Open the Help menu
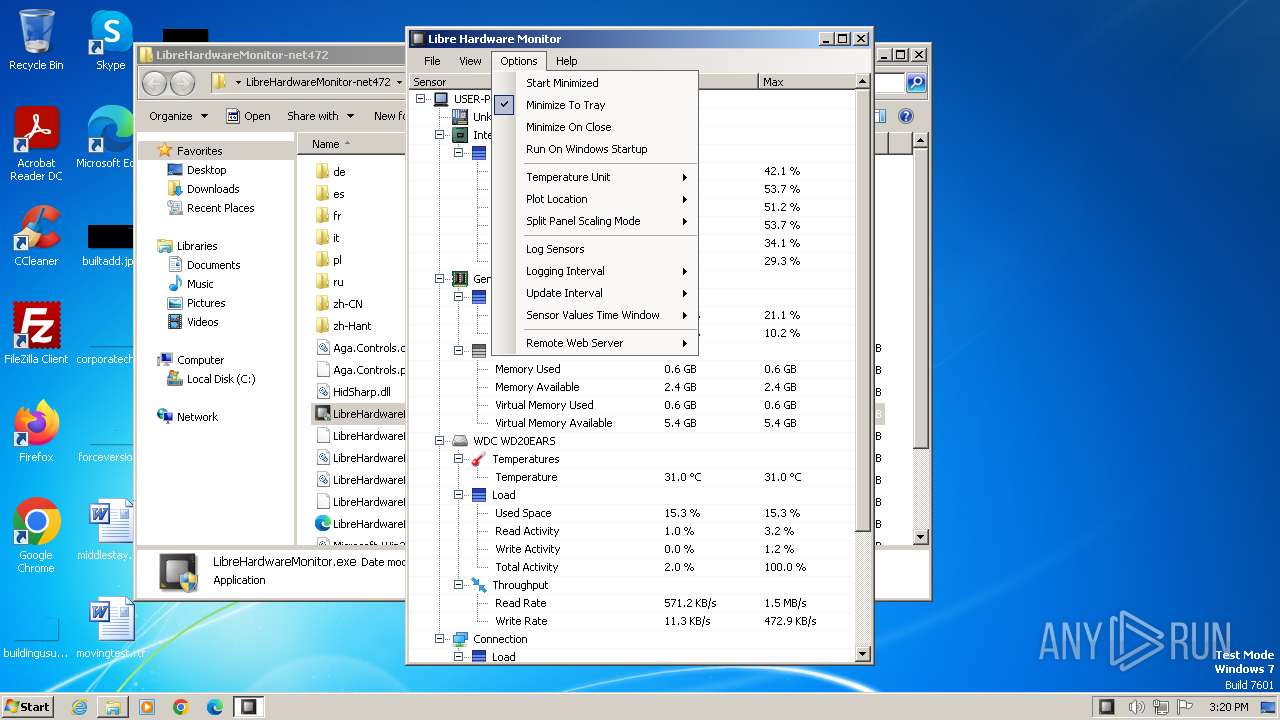Image resolution: width=1280 pixels, height=720 pixels. tap(567, 61)
